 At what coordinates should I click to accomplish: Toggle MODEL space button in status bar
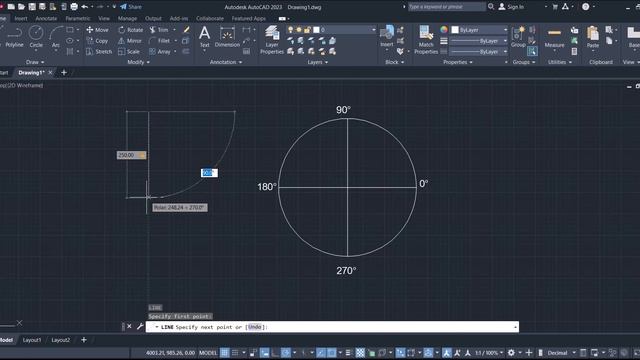click(x=208, y=353)
